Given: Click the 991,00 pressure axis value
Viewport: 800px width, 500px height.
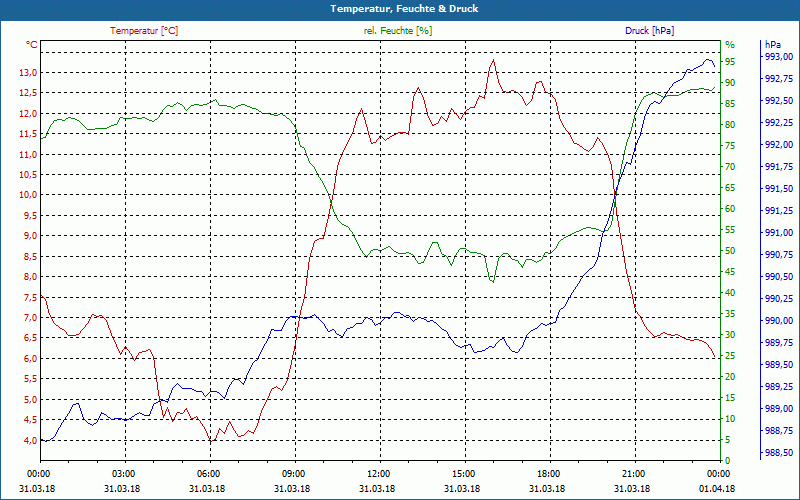Looking at the screenshot, I should [779, 233].
